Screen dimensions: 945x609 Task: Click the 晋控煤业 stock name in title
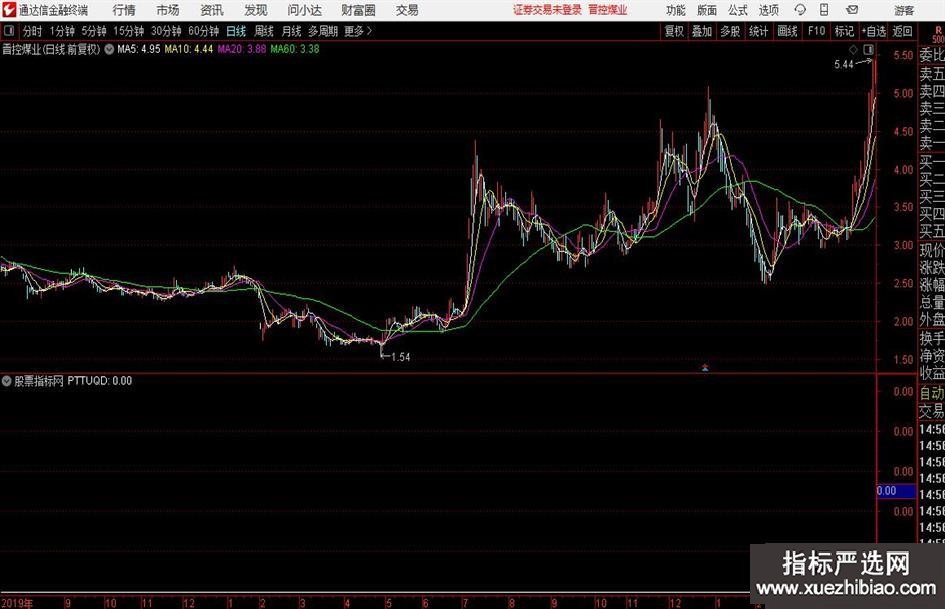[x=608, y=10]
